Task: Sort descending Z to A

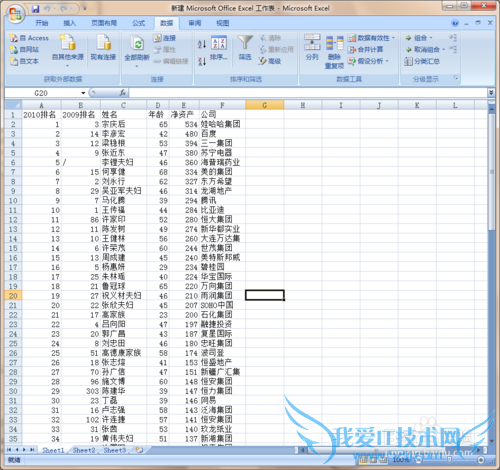Action: (x=202, y=61)
